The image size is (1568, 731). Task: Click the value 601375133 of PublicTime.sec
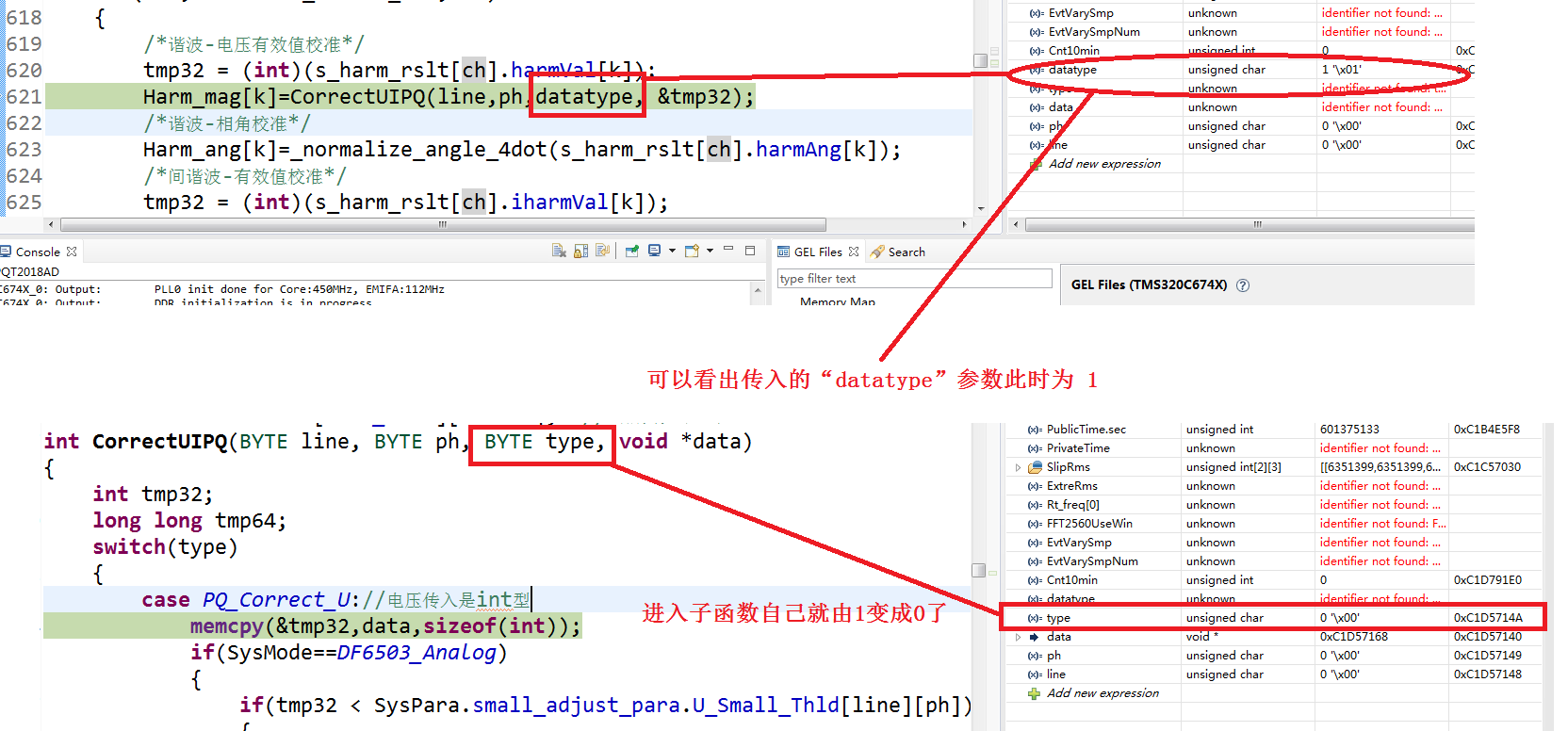tap(1349, 430)
